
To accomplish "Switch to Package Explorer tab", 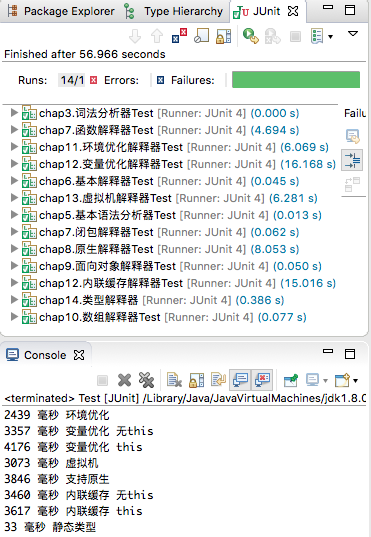I will tap(61, 11).
